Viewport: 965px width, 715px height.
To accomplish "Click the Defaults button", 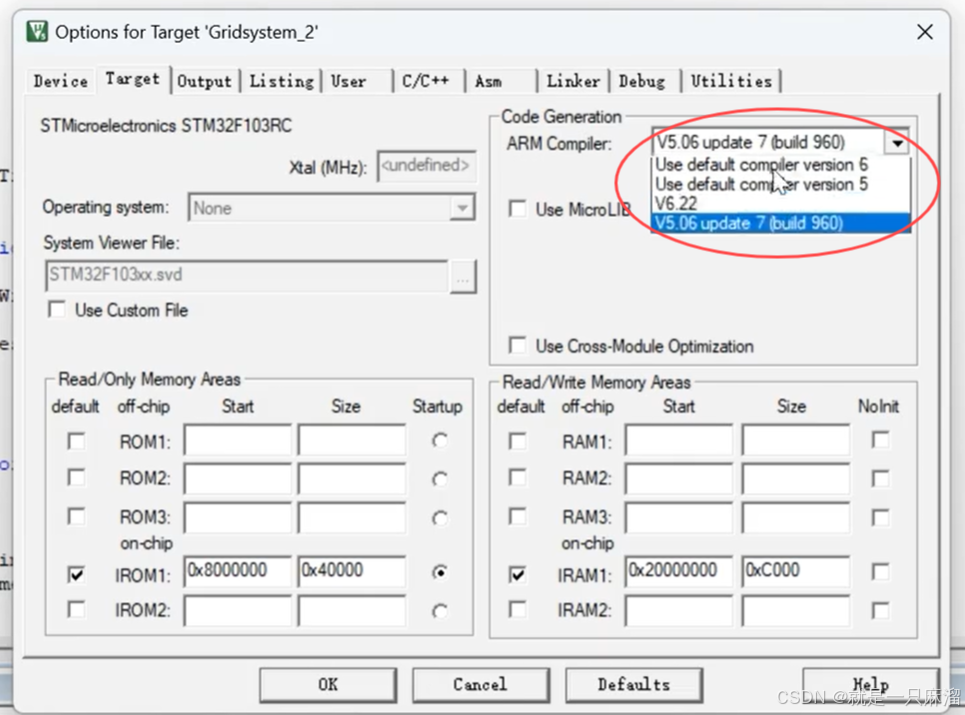I will pyautogui.click(x=634, y=685).
